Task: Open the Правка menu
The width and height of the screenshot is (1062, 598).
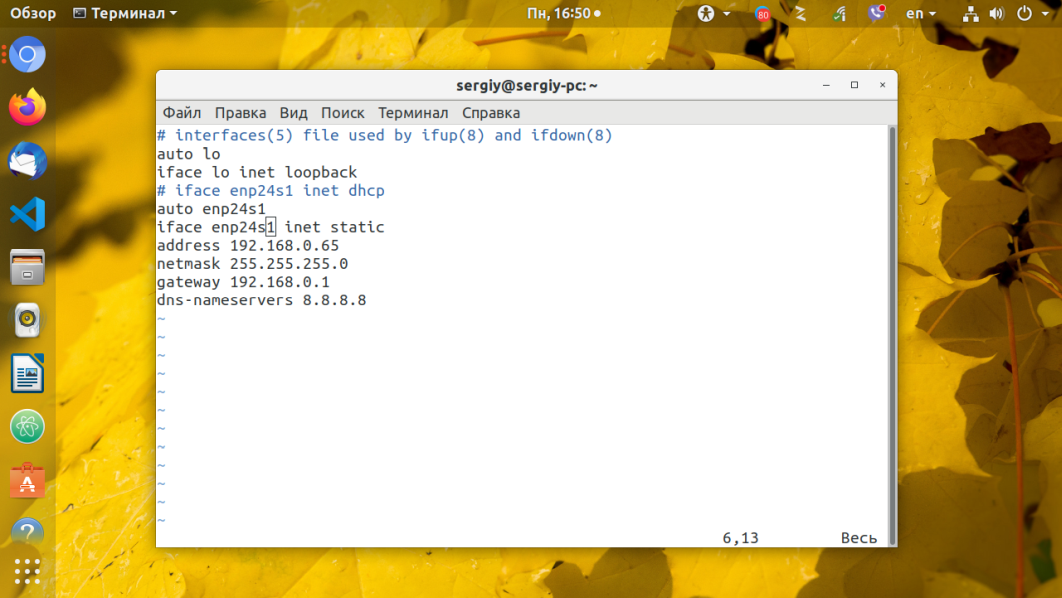Action: pos(240,113)
